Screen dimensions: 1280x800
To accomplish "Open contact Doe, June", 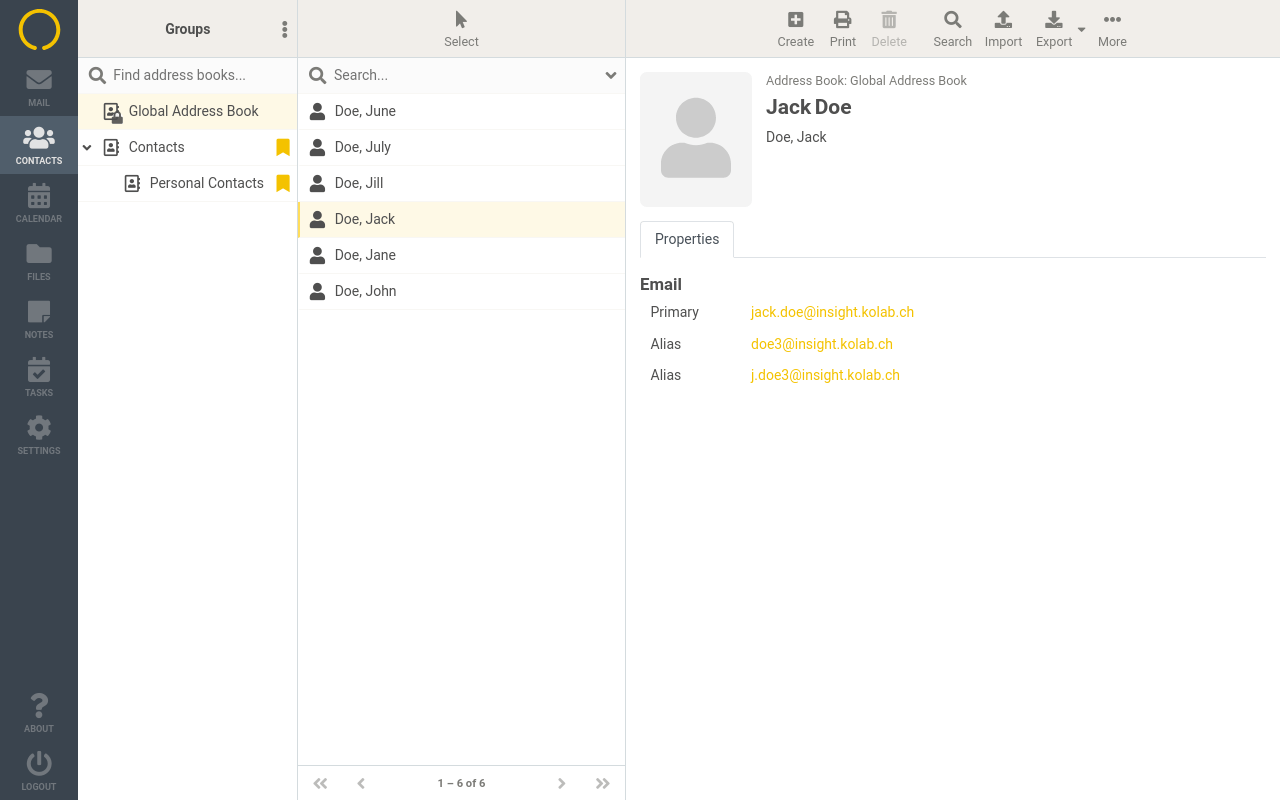I will 461,111.
